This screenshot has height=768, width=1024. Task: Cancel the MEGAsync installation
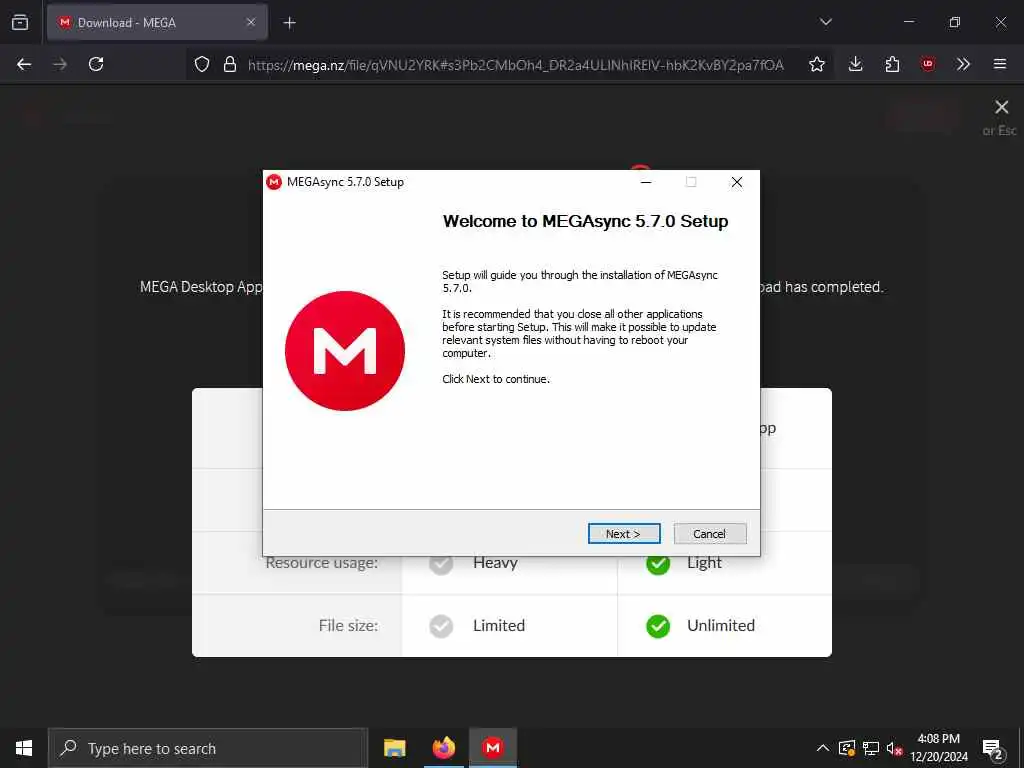click(709, 534)
